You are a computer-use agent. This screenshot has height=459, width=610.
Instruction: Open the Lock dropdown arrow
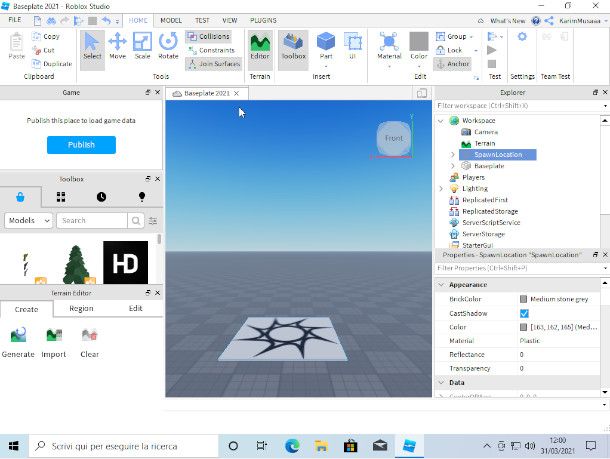(x=475, y=51)
